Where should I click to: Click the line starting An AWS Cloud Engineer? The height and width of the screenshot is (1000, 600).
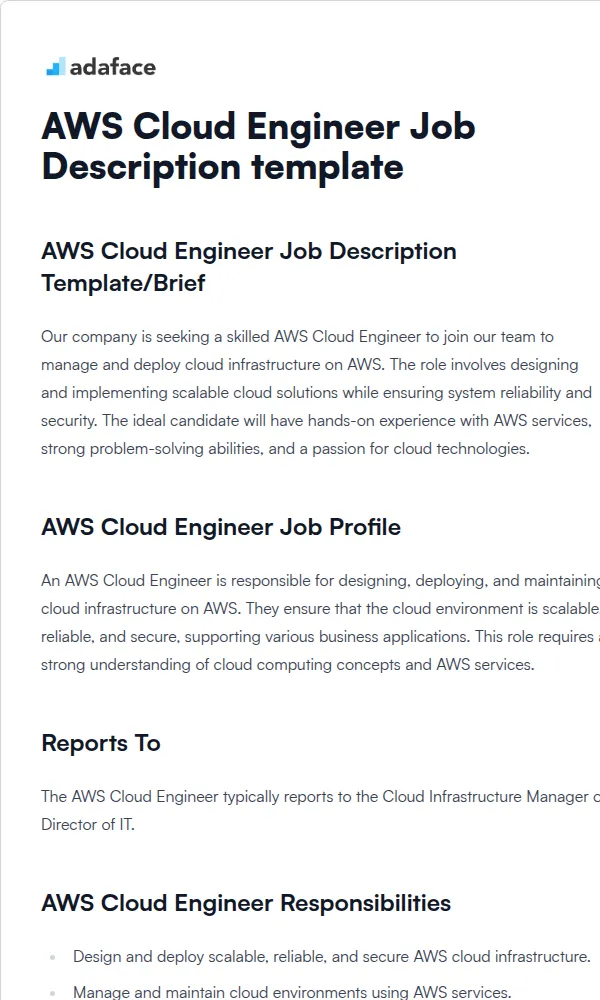pyautogui.click(x=321, y=580)
